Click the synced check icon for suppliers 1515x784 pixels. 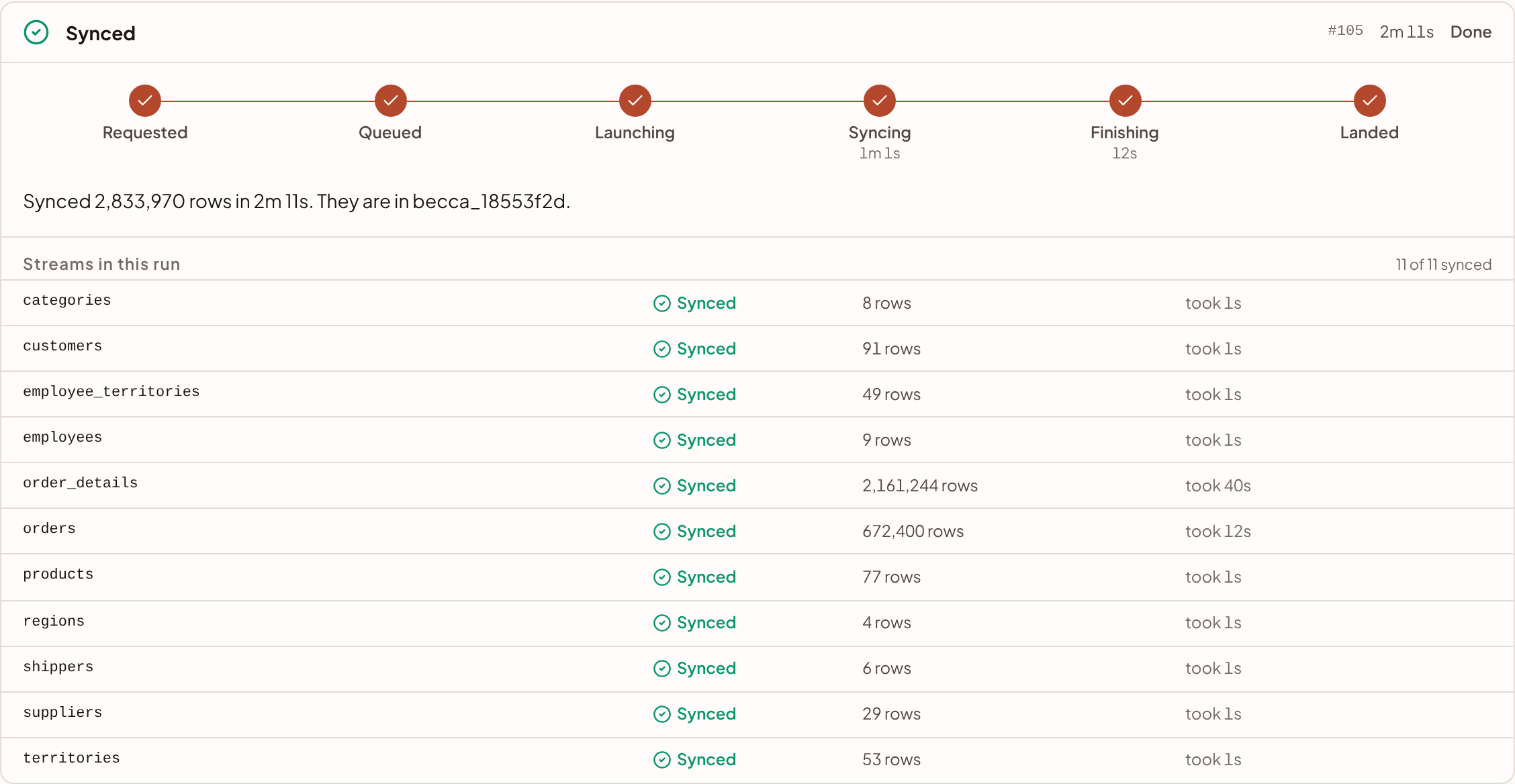(x=662, y=714)
